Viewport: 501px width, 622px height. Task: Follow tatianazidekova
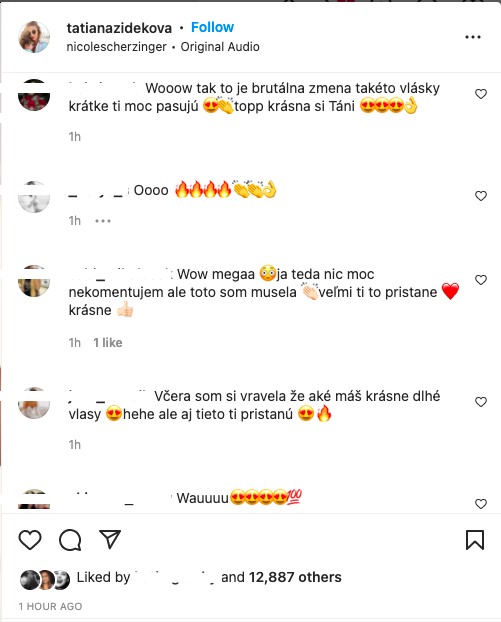(x=212, y=27)
